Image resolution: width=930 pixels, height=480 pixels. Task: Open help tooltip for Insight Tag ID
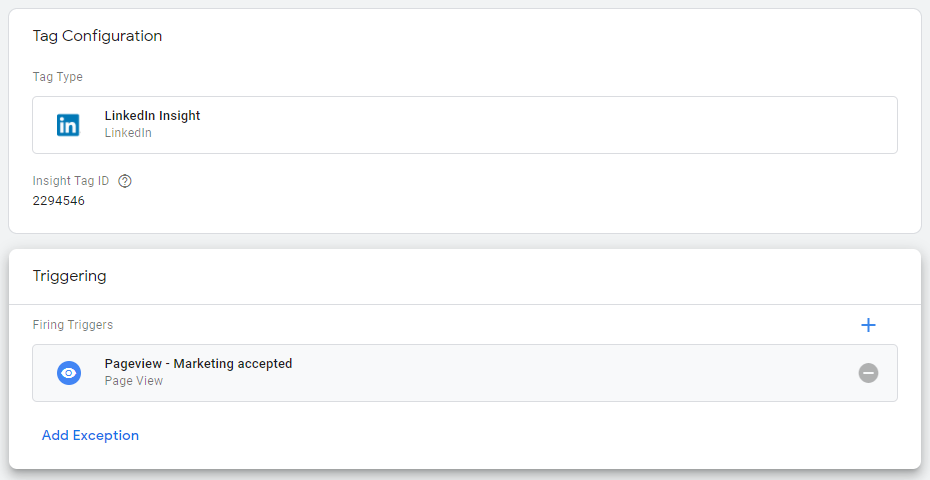pos(125,181)
